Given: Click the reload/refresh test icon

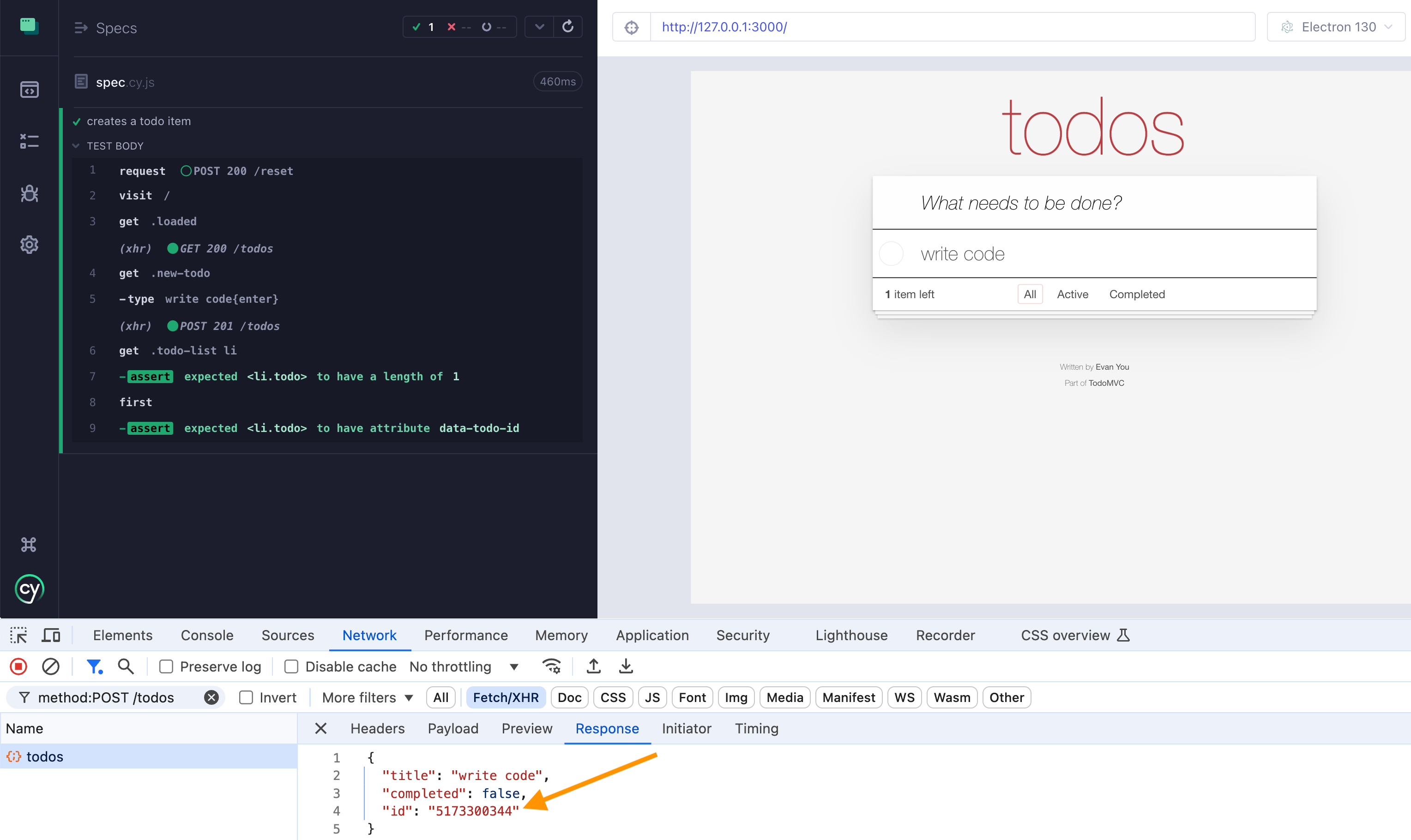Looking at the screenshot, I should click(568, 27).
